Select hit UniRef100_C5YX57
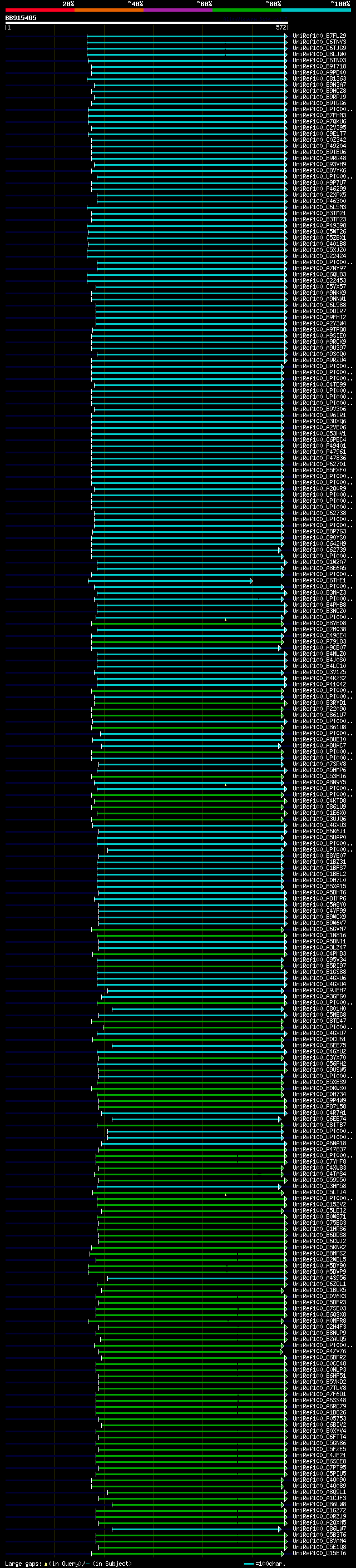This screenshot has height=1568, width=356. point(319,286)
